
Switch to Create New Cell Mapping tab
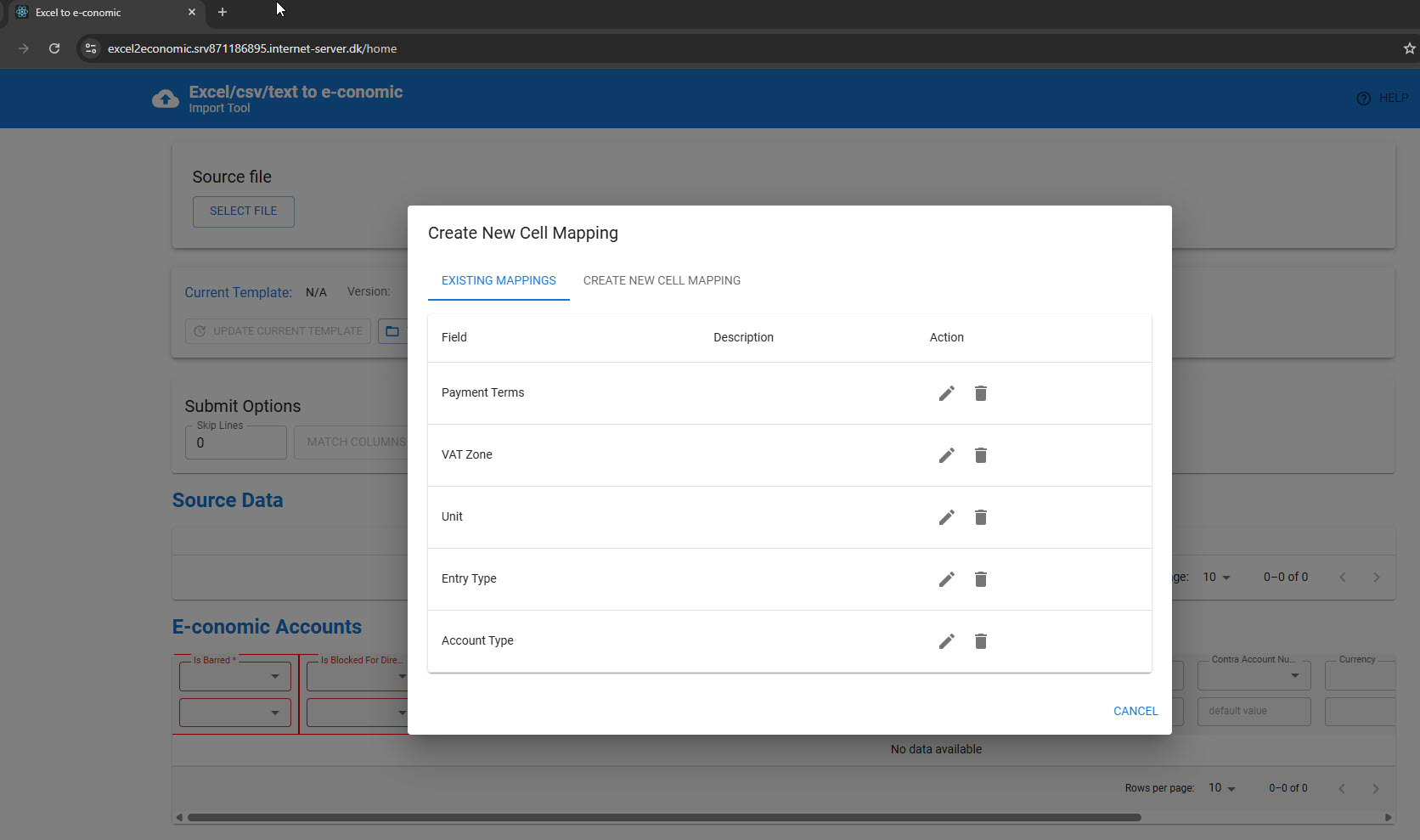coord(662,280)
